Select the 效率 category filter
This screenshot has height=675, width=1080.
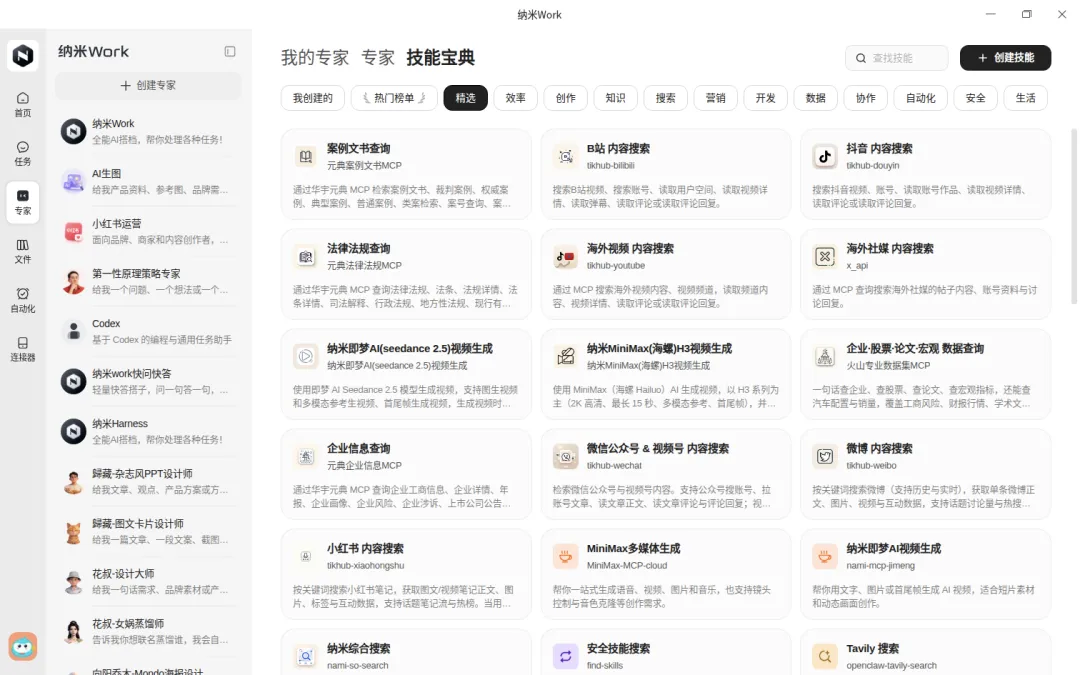tap(515, 98)
